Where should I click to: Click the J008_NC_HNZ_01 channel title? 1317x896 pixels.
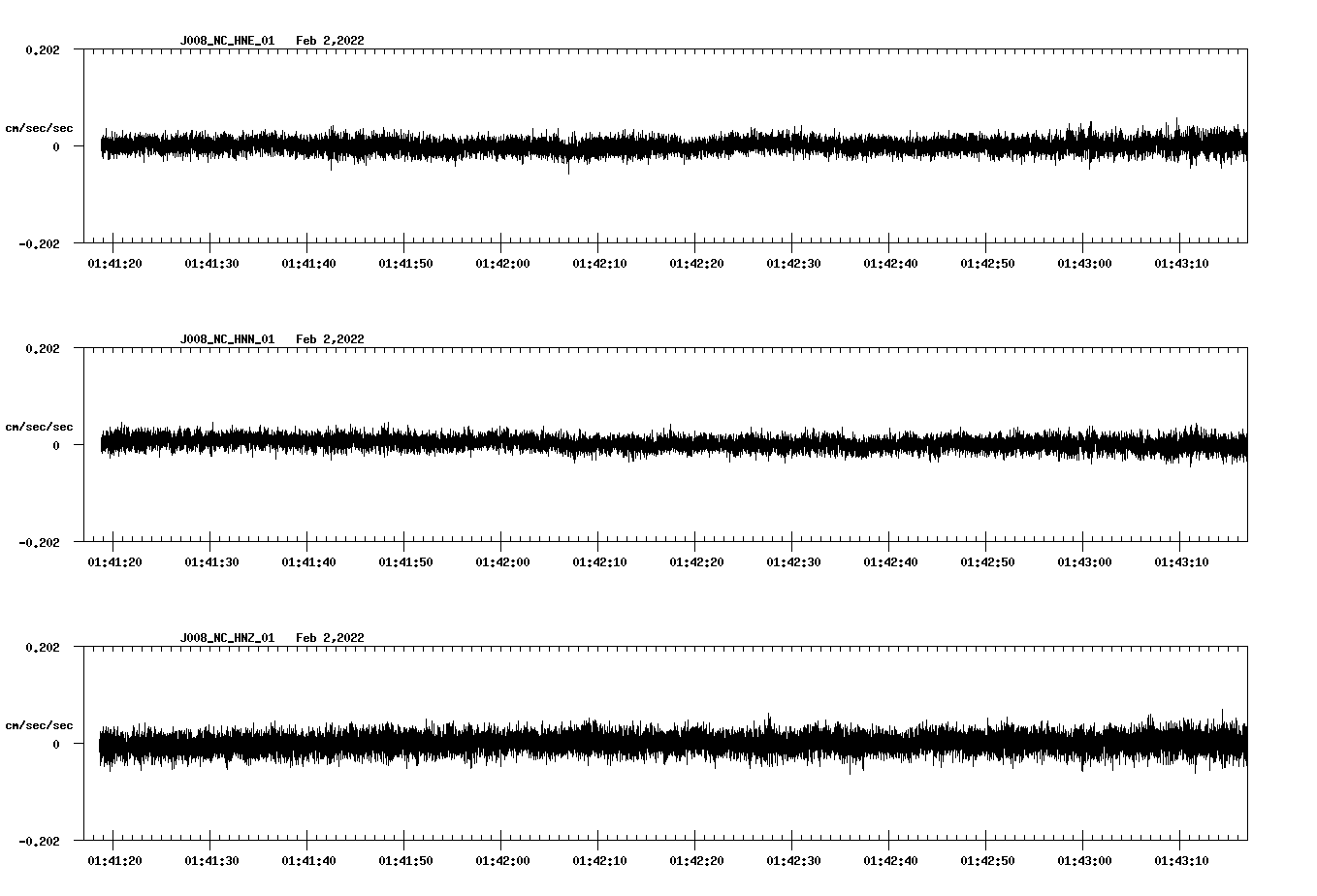(227, 638)
